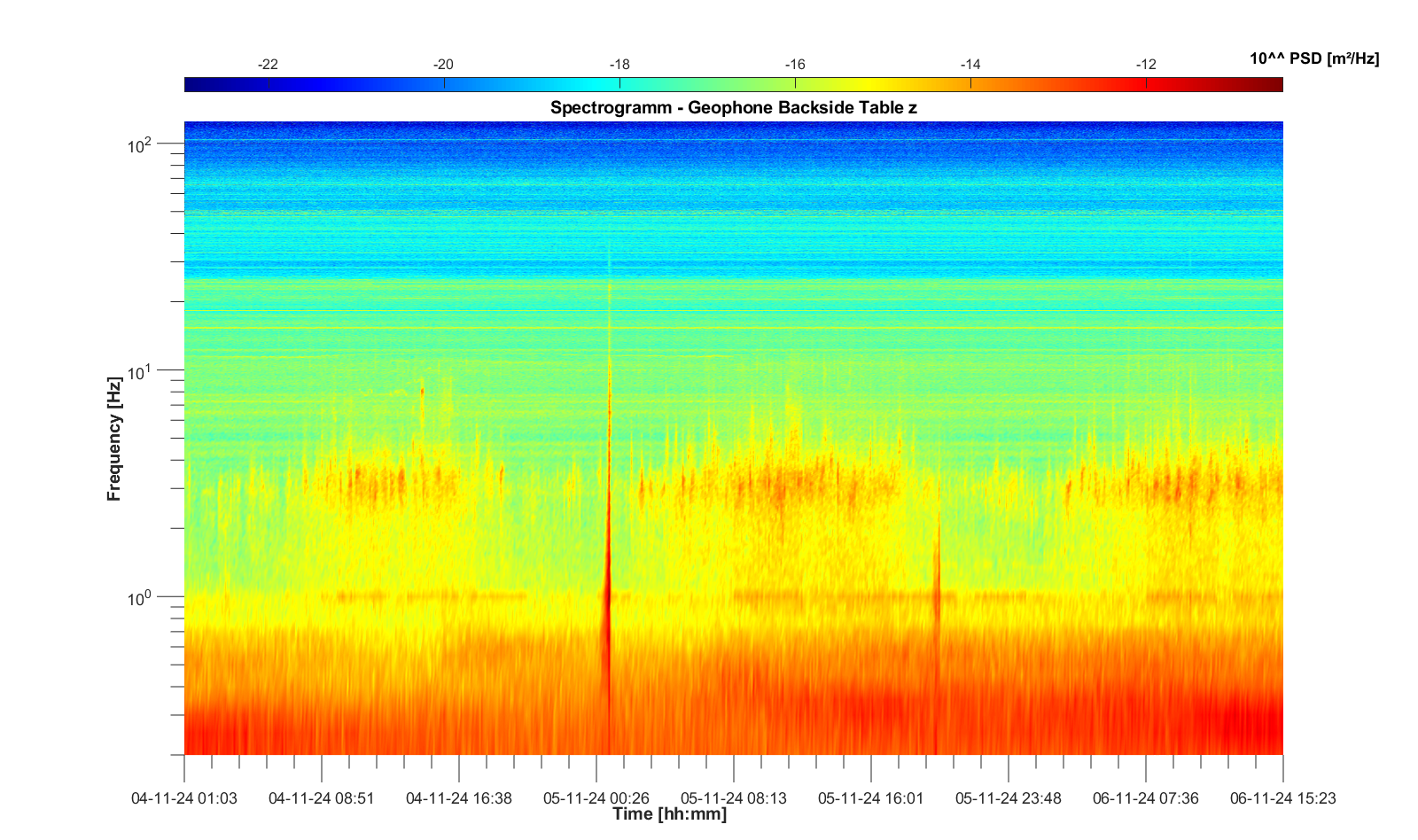Click the plot title 'Spectrogramm - Geophone Backside Table z'
The width and height of the screenshot is (1418, 840).
(x=733, y=108)
